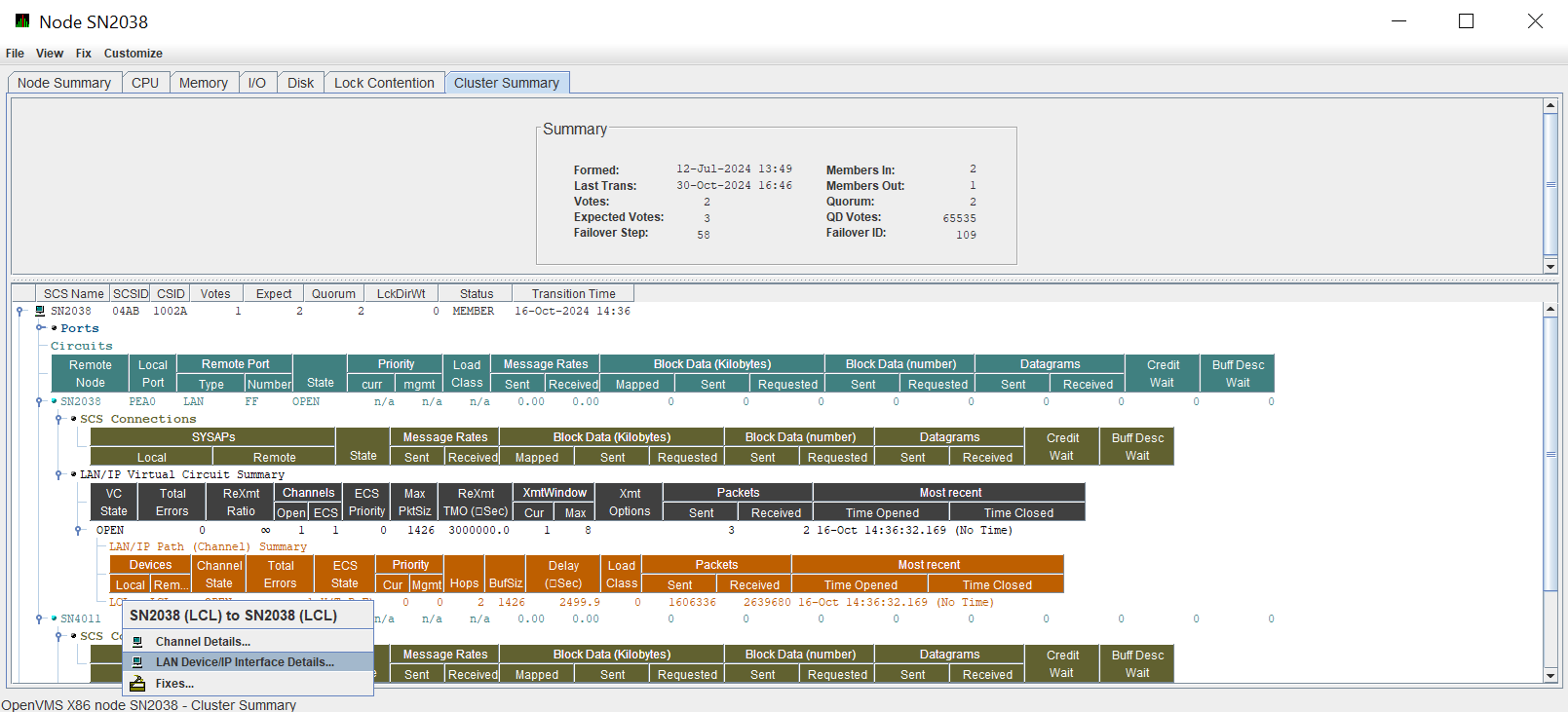Click the toolbox icon next to Fixes...
The image size is (1568, 712).
tap(137, 684)
